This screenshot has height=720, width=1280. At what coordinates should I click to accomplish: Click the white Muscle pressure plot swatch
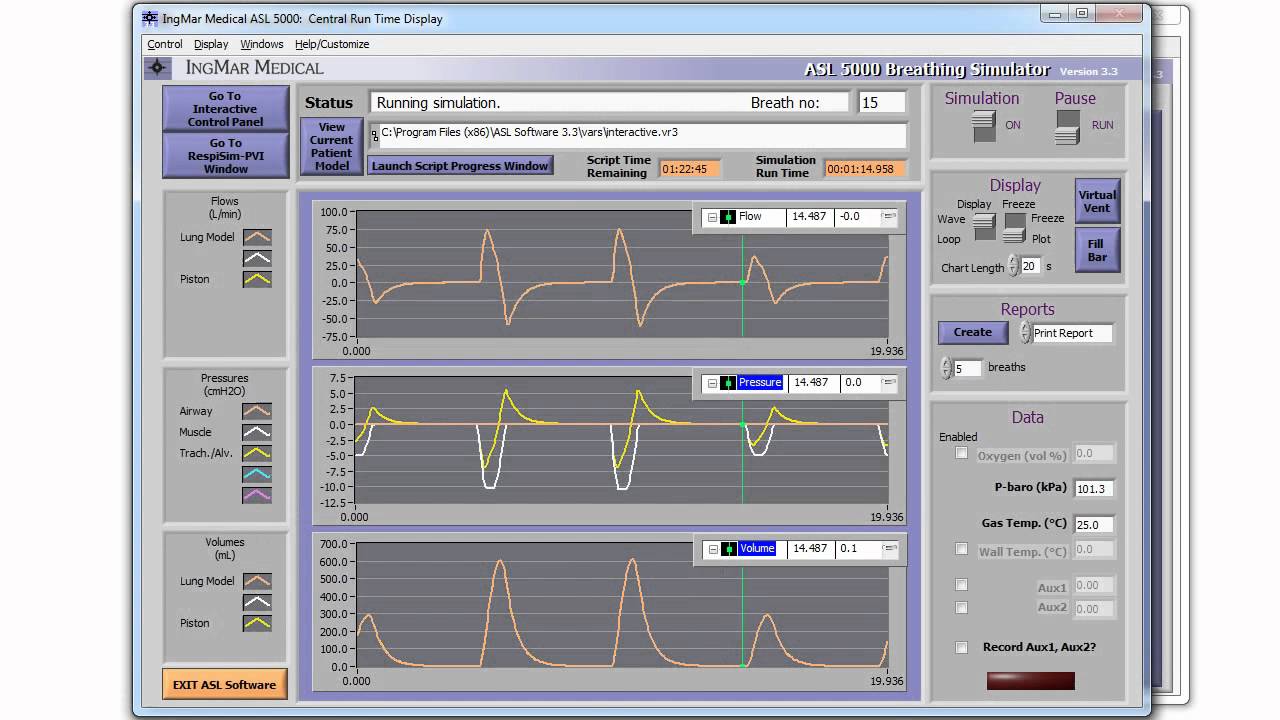tap(257, 432)
